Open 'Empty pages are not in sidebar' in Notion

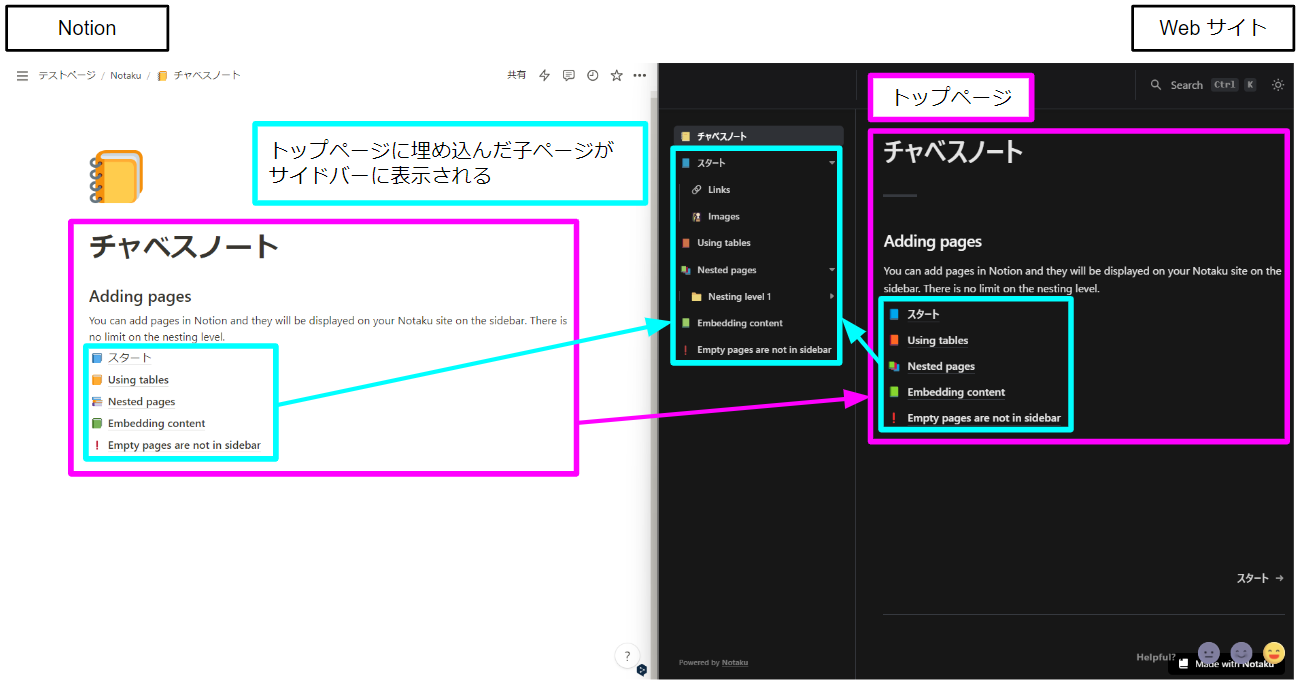[x=176, y=446]
